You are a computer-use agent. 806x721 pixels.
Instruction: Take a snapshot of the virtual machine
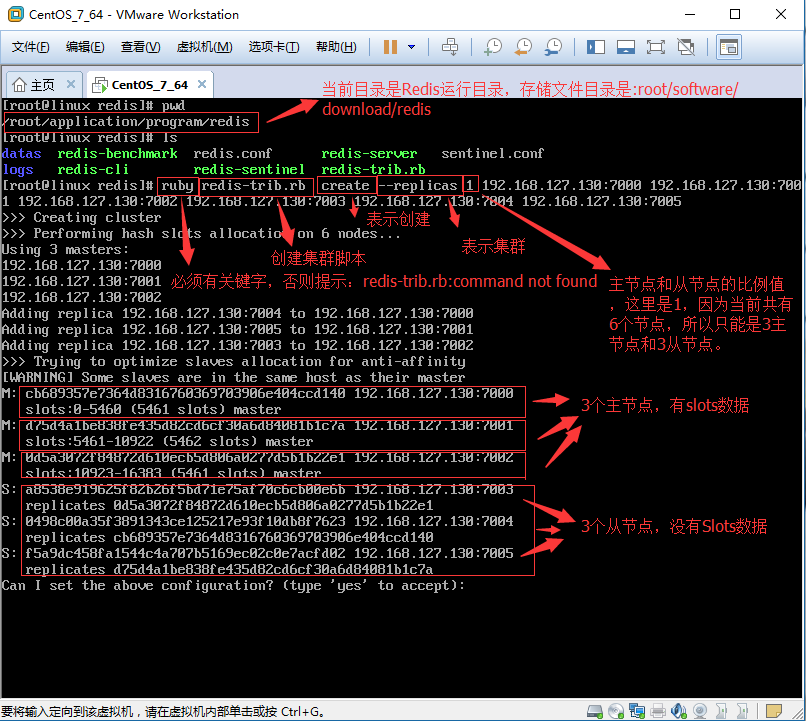pyautogui.click(x=493, y=47)
